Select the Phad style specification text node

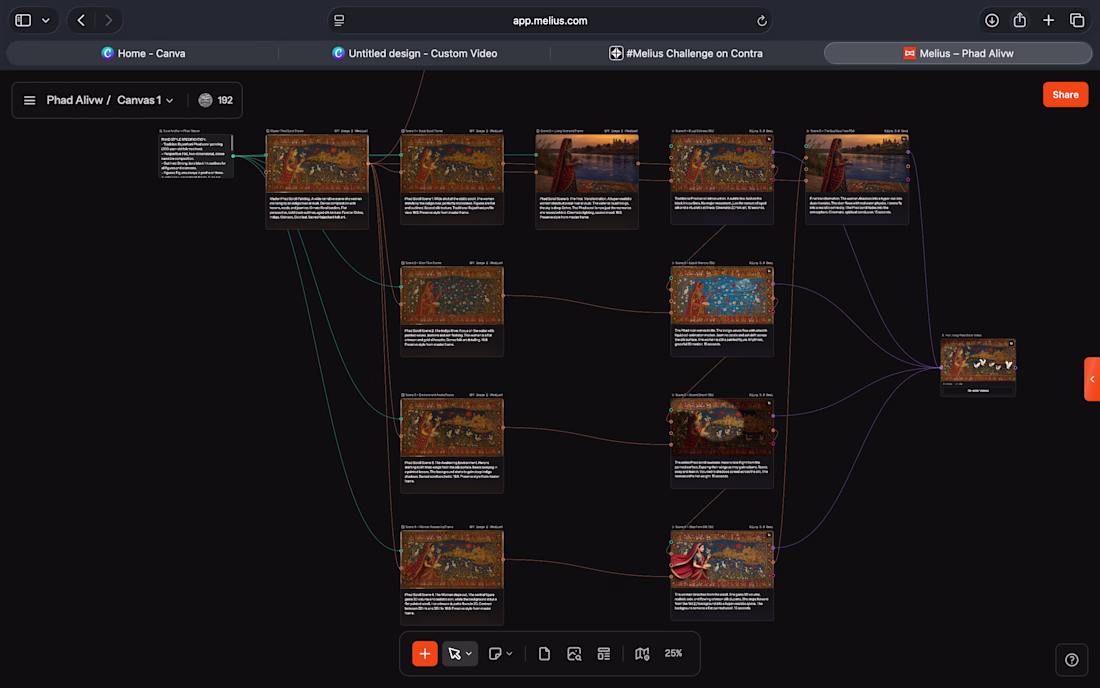tap(195, 156)
